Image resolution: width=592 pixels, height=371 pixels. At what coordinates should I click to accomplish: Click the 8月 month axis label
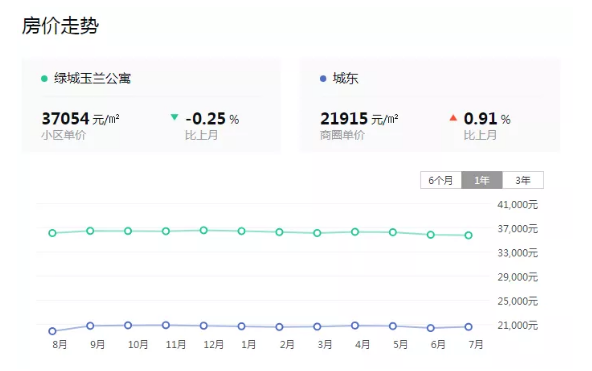tap(60, 344)
